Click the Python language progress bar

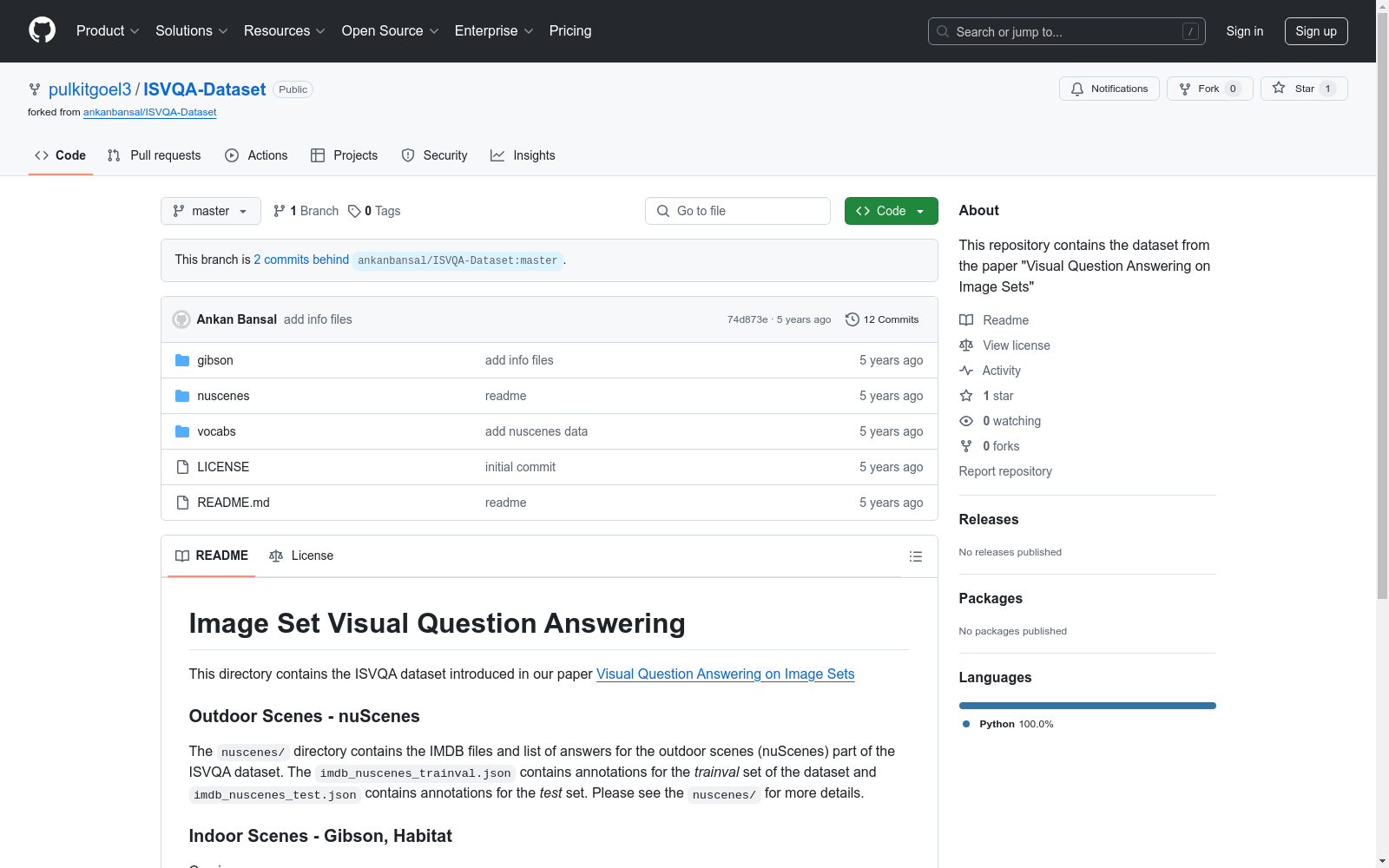pos(1088,706)
